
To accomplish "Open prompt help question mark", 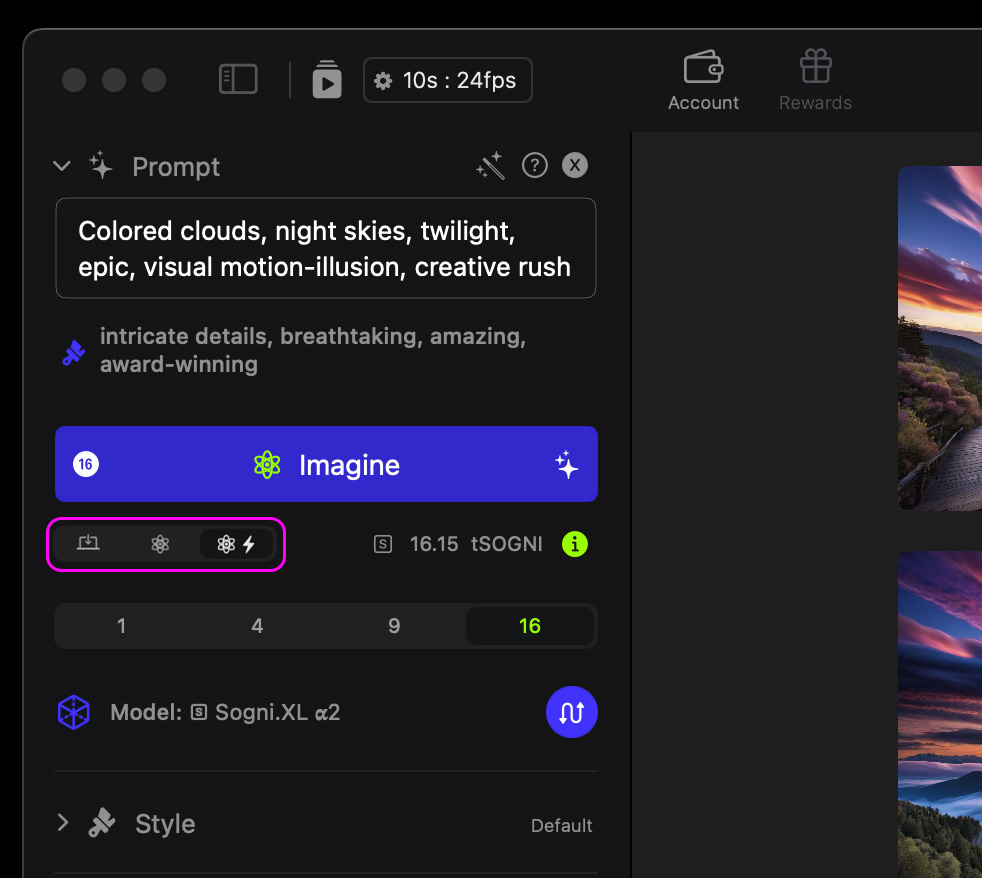I will coord(535,166).
